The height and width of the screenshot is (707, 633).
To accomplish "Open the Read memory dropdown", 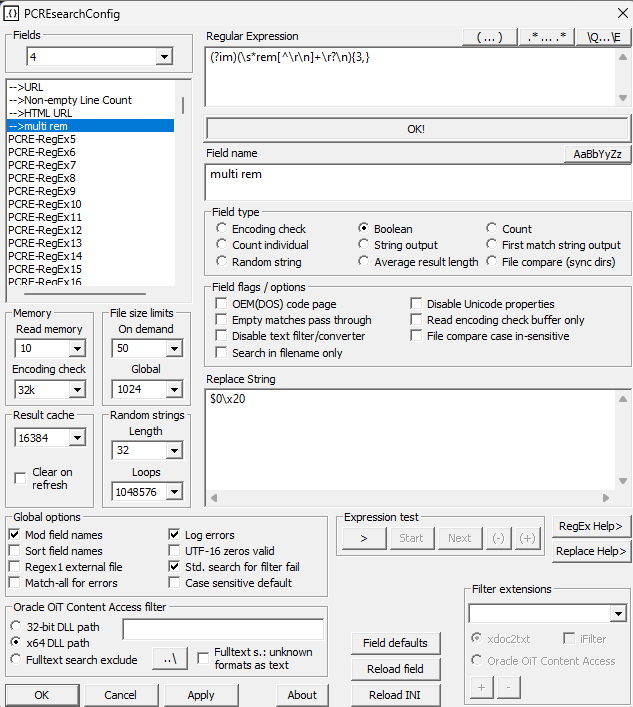I will click(77, 349).
